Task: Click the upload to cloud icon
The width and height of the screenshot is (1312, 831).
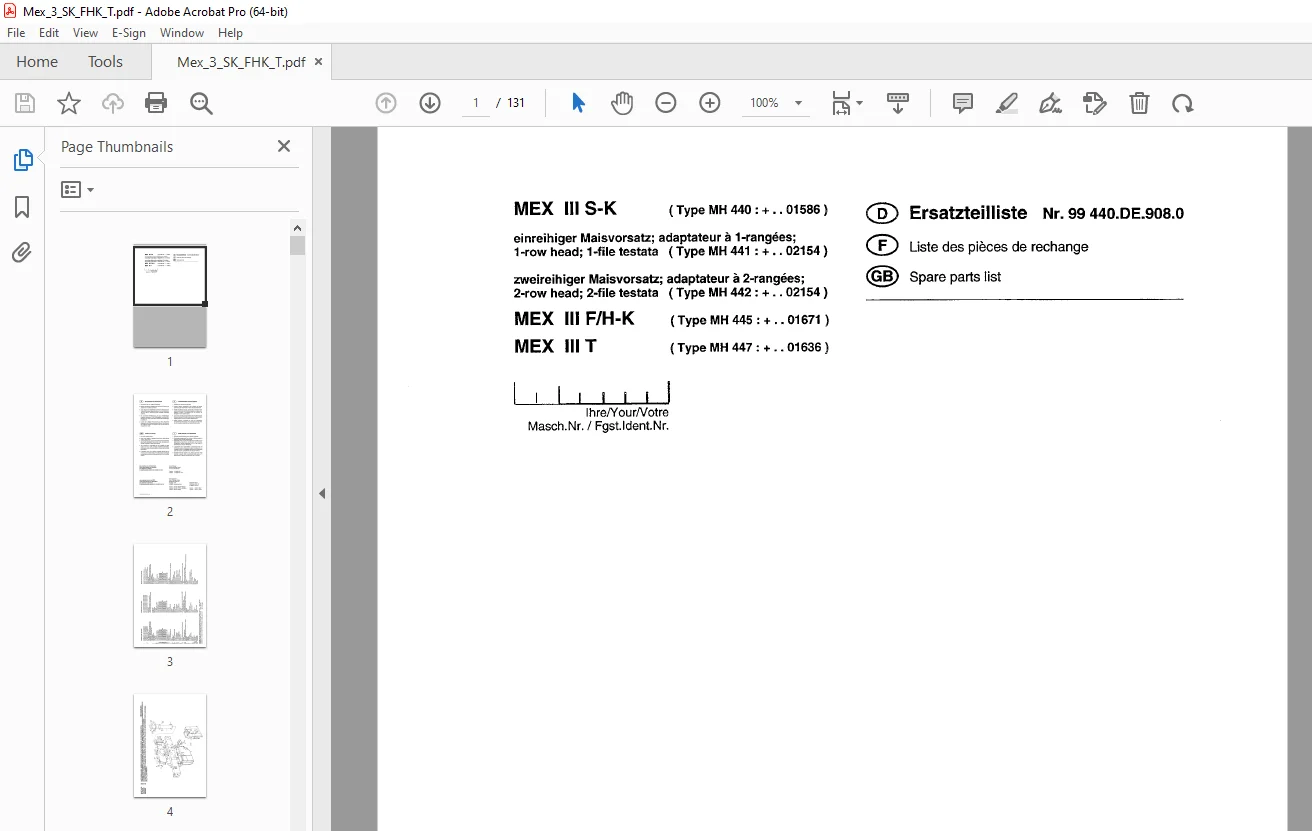Action: tap(113, 103)
